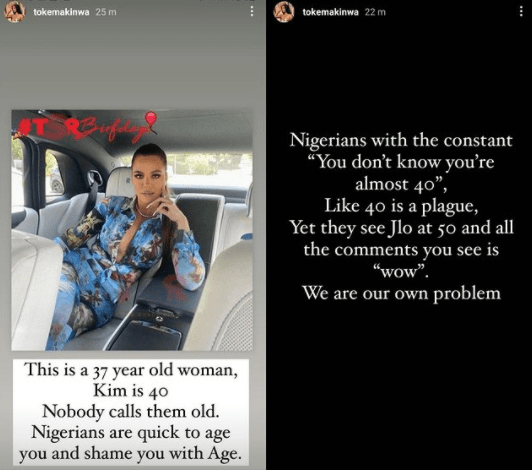Click the 'Nobody calls them old.' line
532x470 pixels.
point(131,412)
